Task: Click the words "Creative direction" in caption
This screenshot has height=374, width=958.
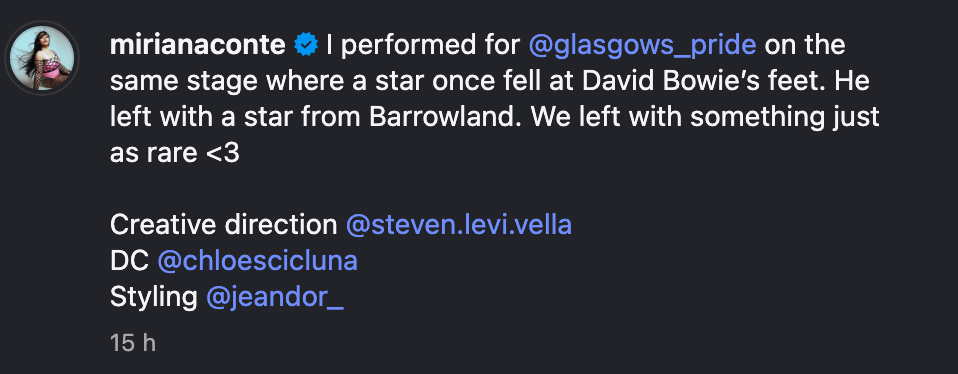Action: (223, 225)
